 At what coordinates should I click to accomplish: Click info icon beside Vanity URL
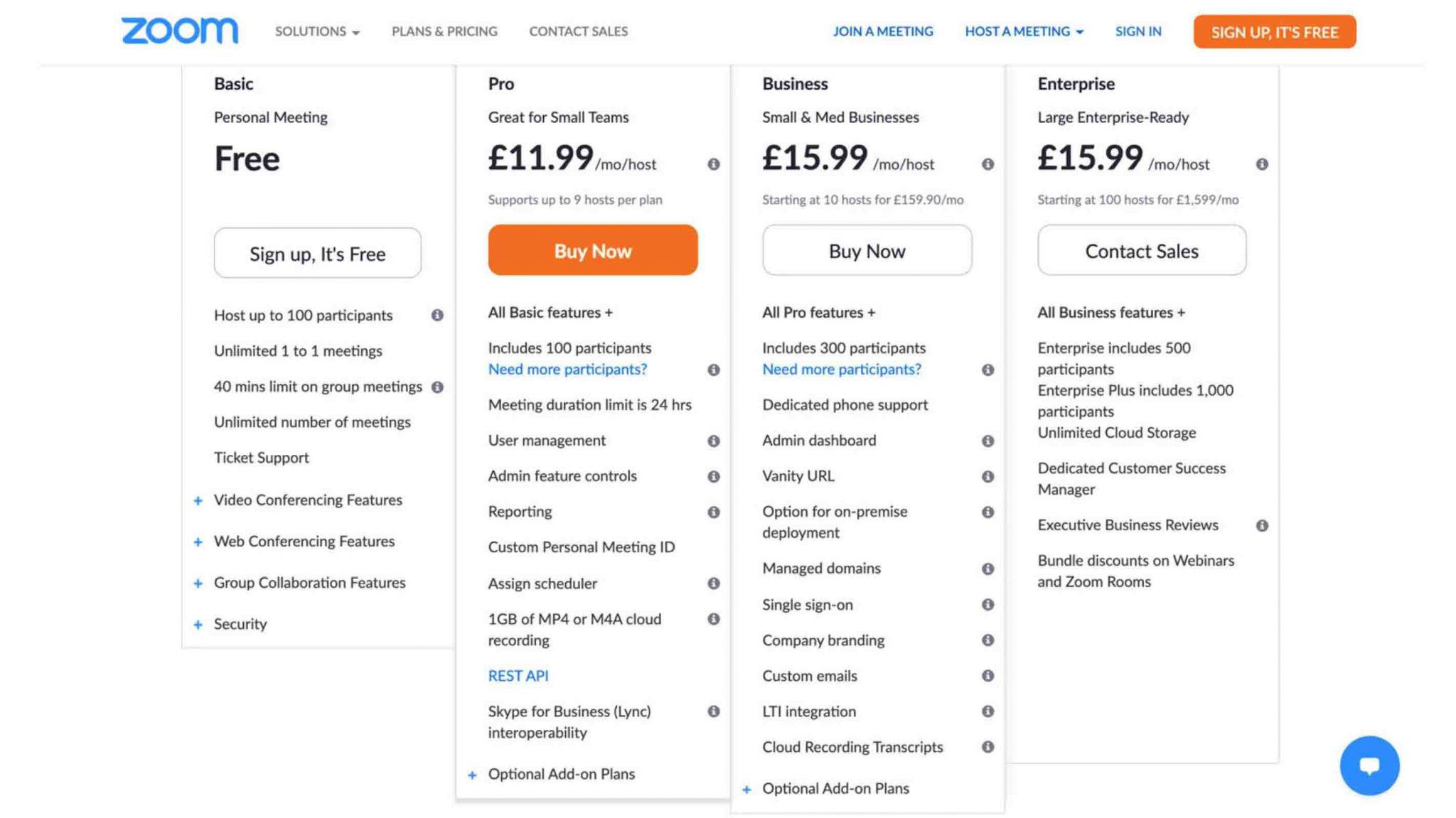point(987,476)
